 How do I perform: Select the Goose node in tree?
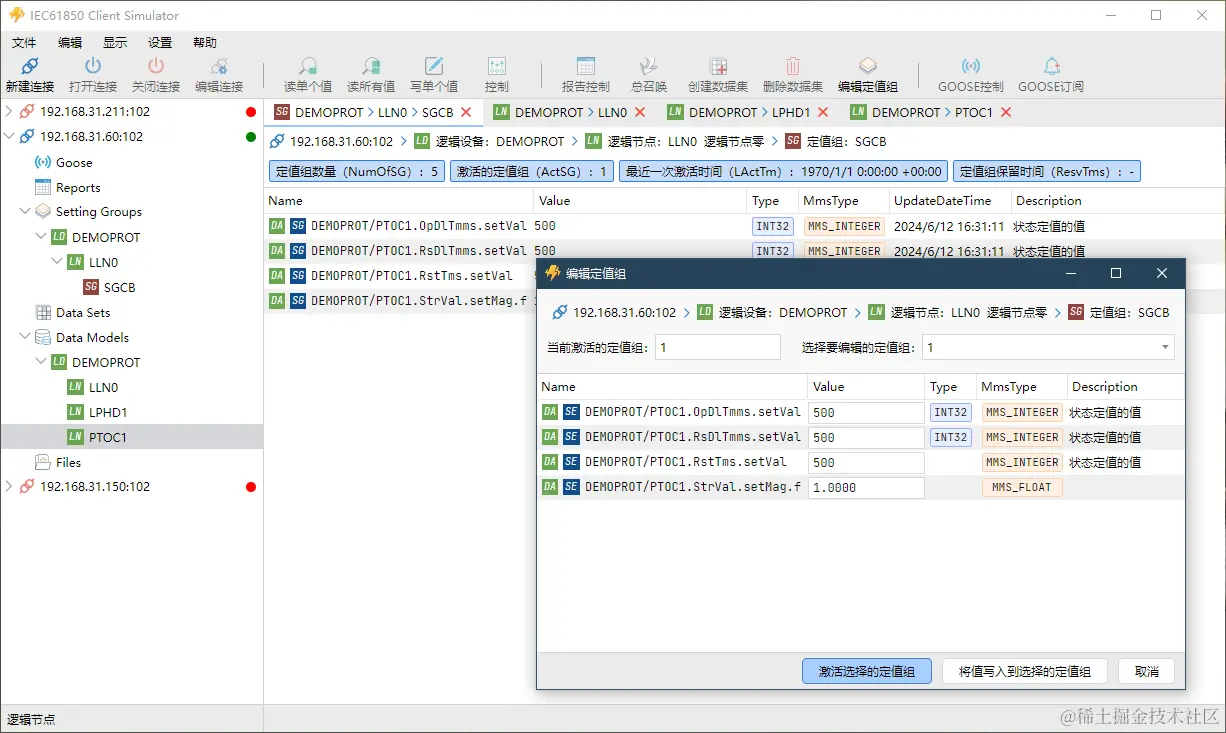coord(74,162)
